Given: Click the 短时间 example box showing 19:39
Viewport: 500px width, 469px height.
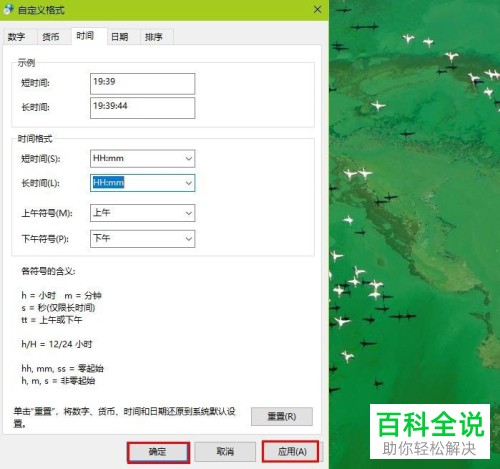Looking at the screenshot, I should pos(142,84).
